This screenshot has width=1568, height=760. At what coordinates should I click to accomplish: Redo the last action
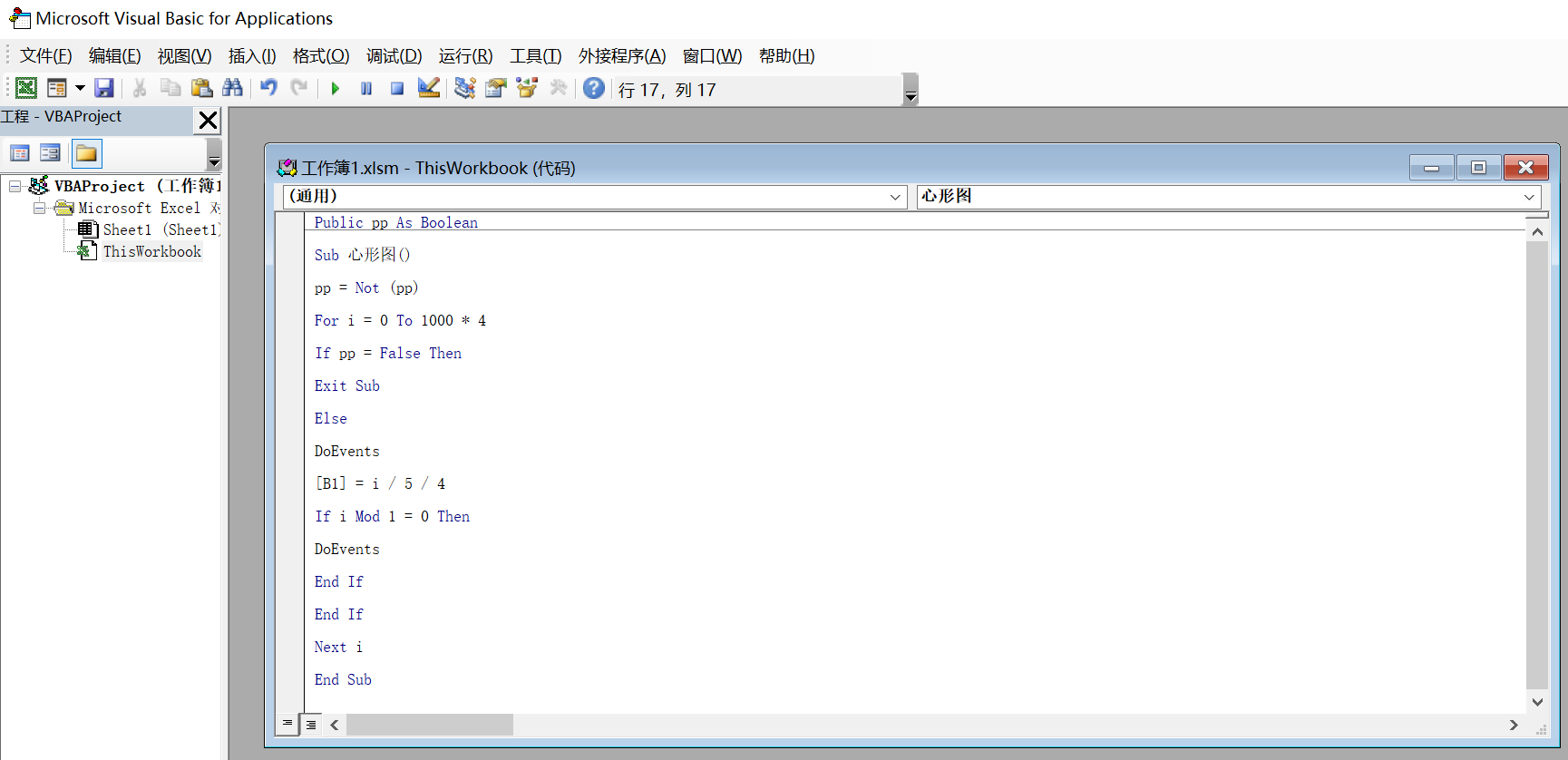tap(299, 88)
